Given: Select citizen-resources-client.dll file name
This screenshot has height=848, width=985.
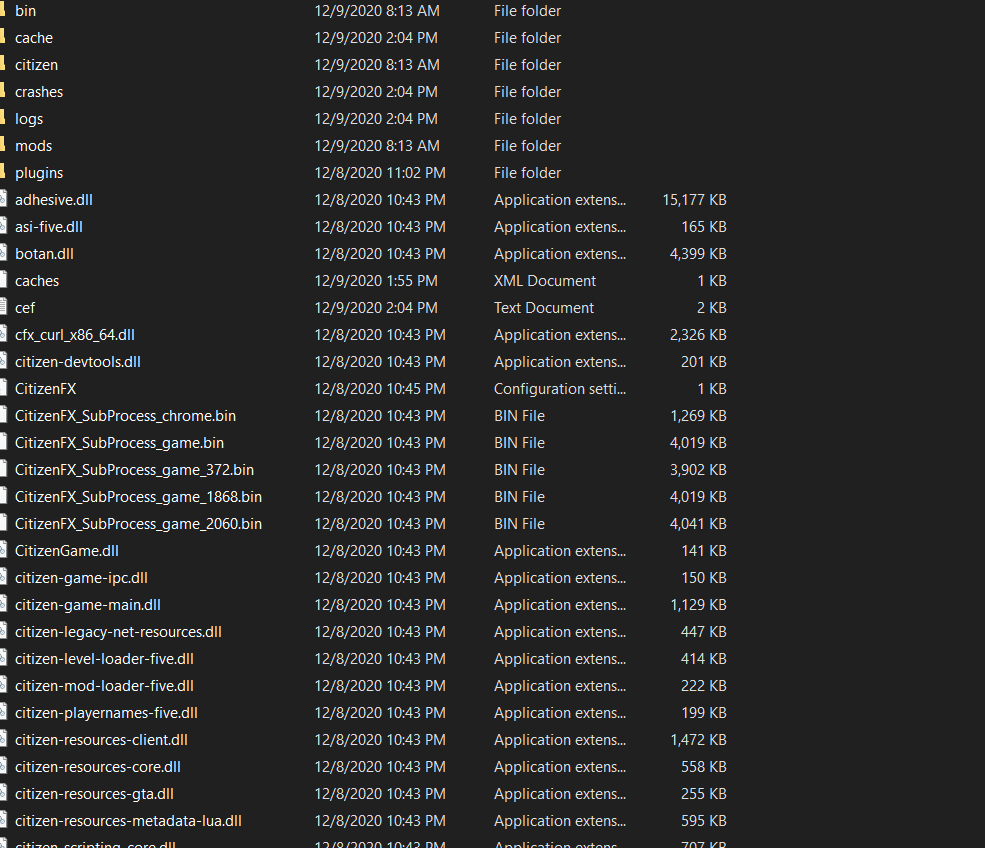Looking at the screenshot, I should coord(101,740).
